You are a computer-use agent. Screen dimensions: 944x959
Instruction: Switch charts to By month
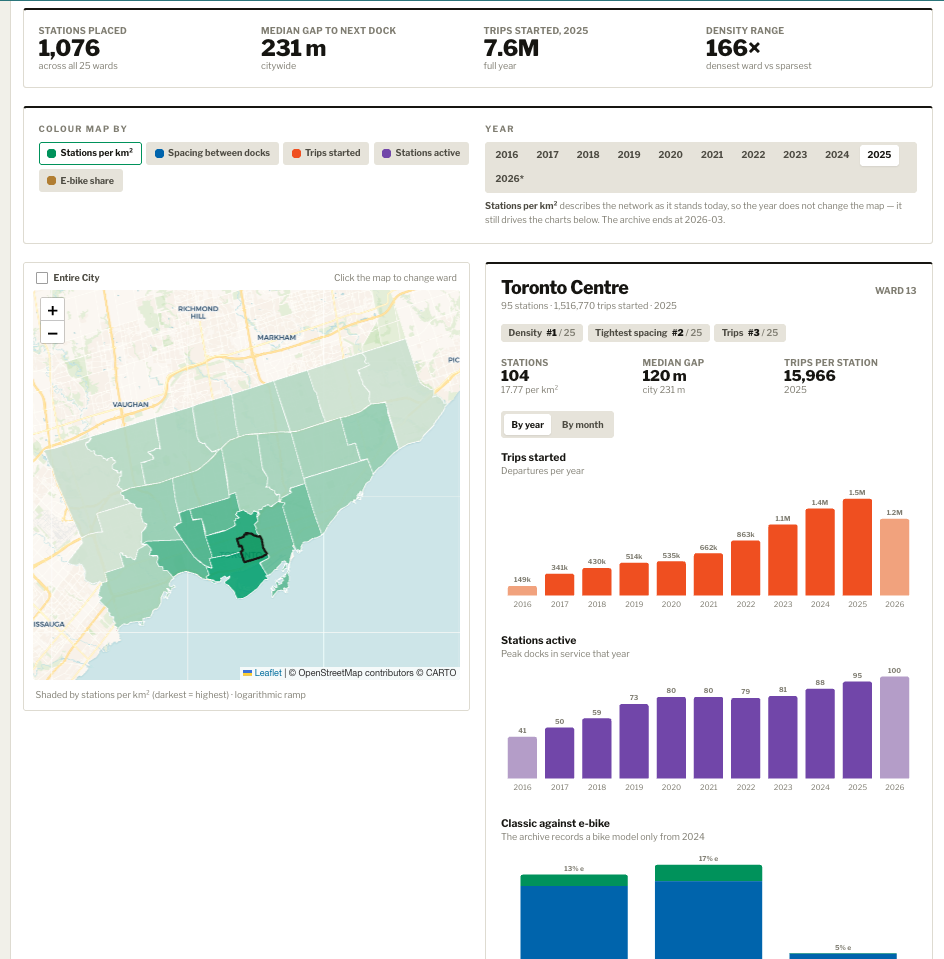(582, 425)
